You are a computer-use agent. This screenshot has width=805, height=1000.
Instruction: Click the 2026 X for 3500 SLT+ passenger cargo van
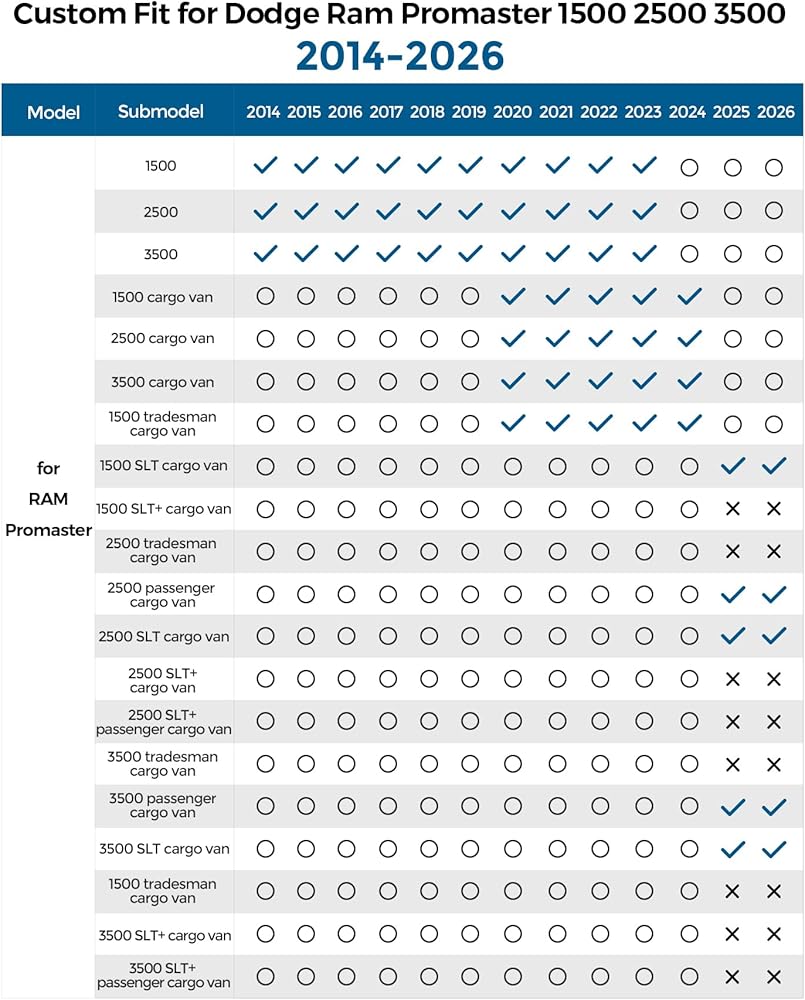774,977
